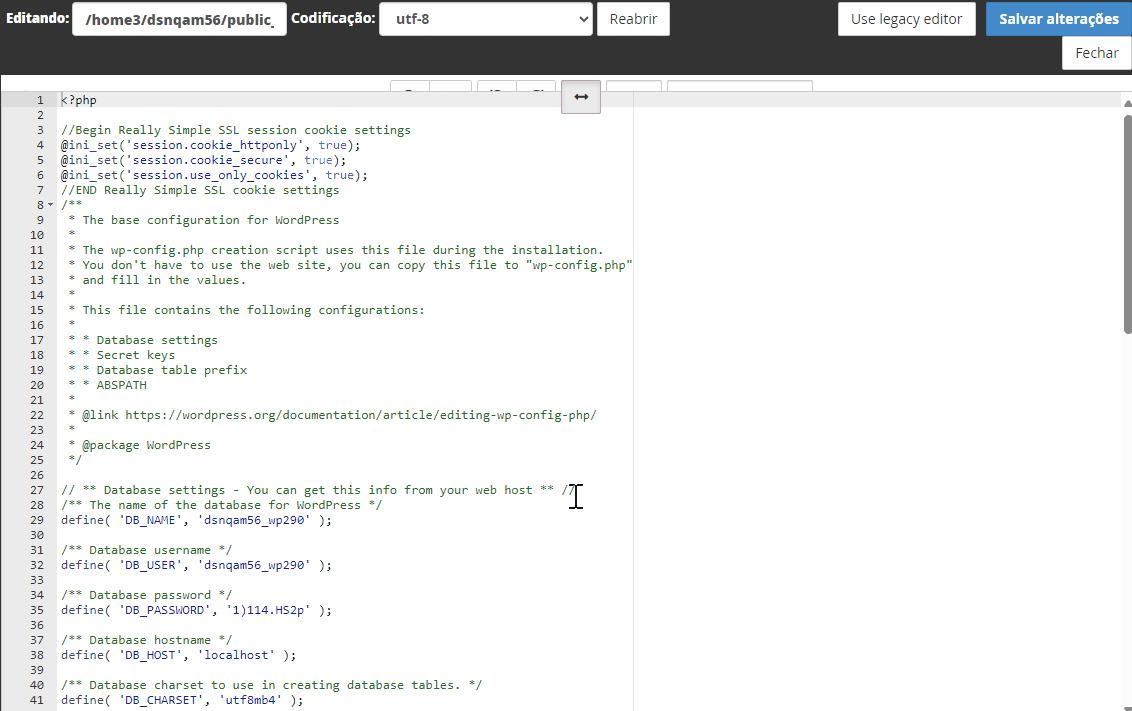Click the Reabrir button
Screen dimensions: 1132x711
pyautogui.click(x=633, y=19)
